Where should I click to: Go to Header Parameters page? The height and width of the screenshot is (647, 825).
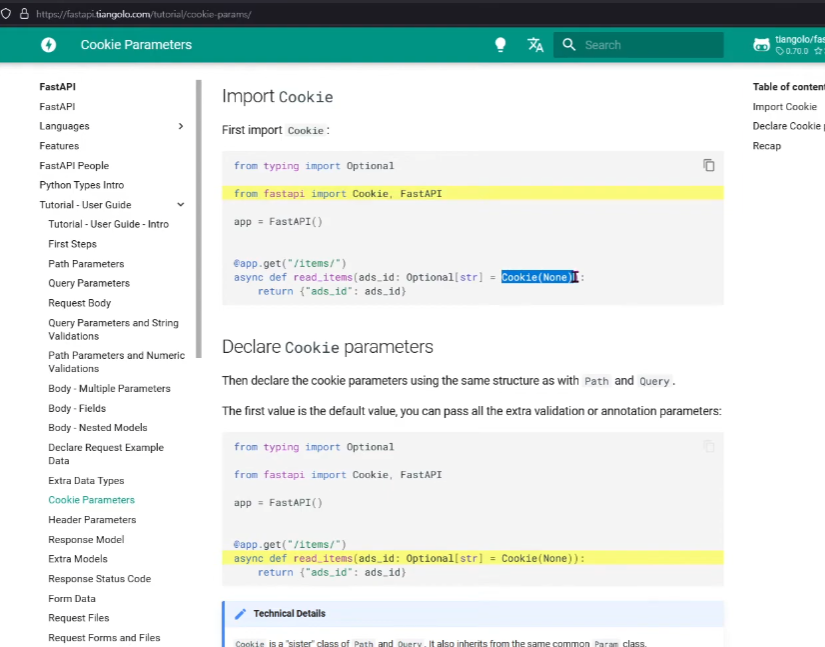pos(92,520)
